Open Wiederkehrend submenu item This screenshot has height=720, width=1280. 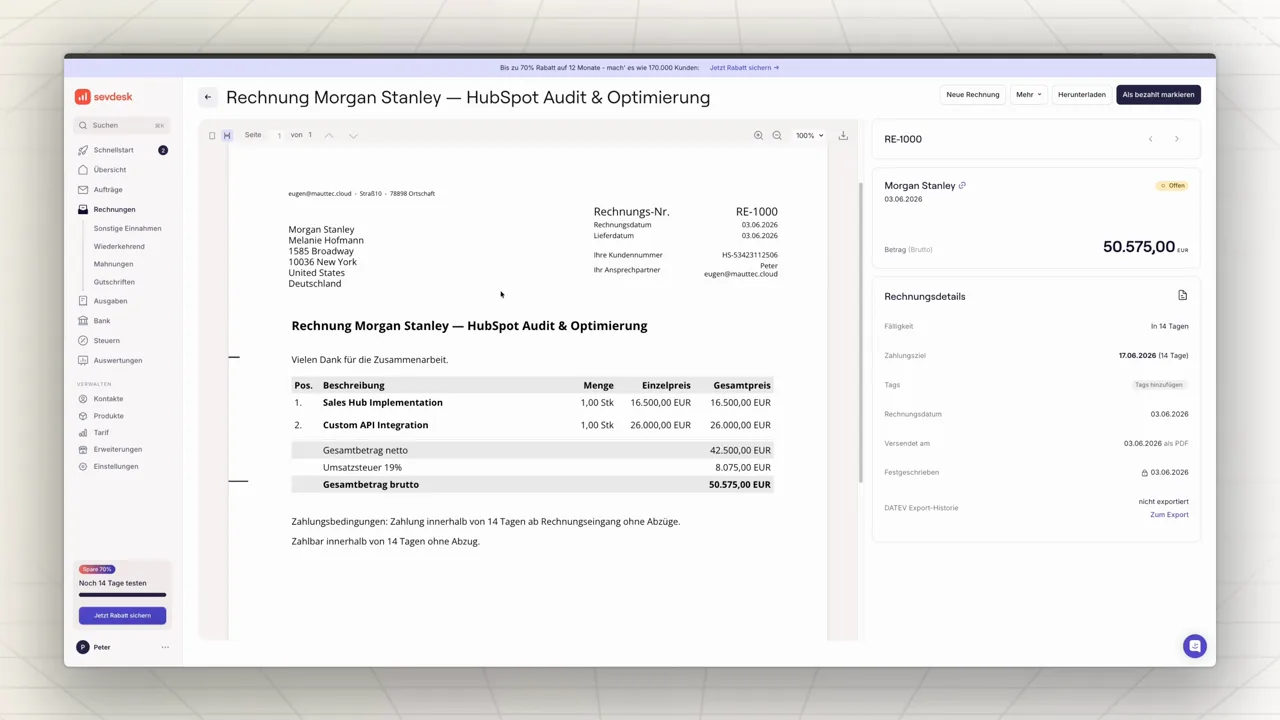(x=119, y=247)
